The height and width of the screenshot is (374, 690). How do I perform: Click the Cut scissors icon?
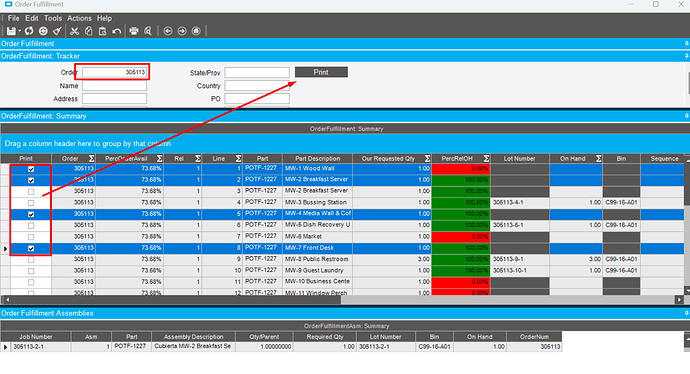[x=74, y=31]
